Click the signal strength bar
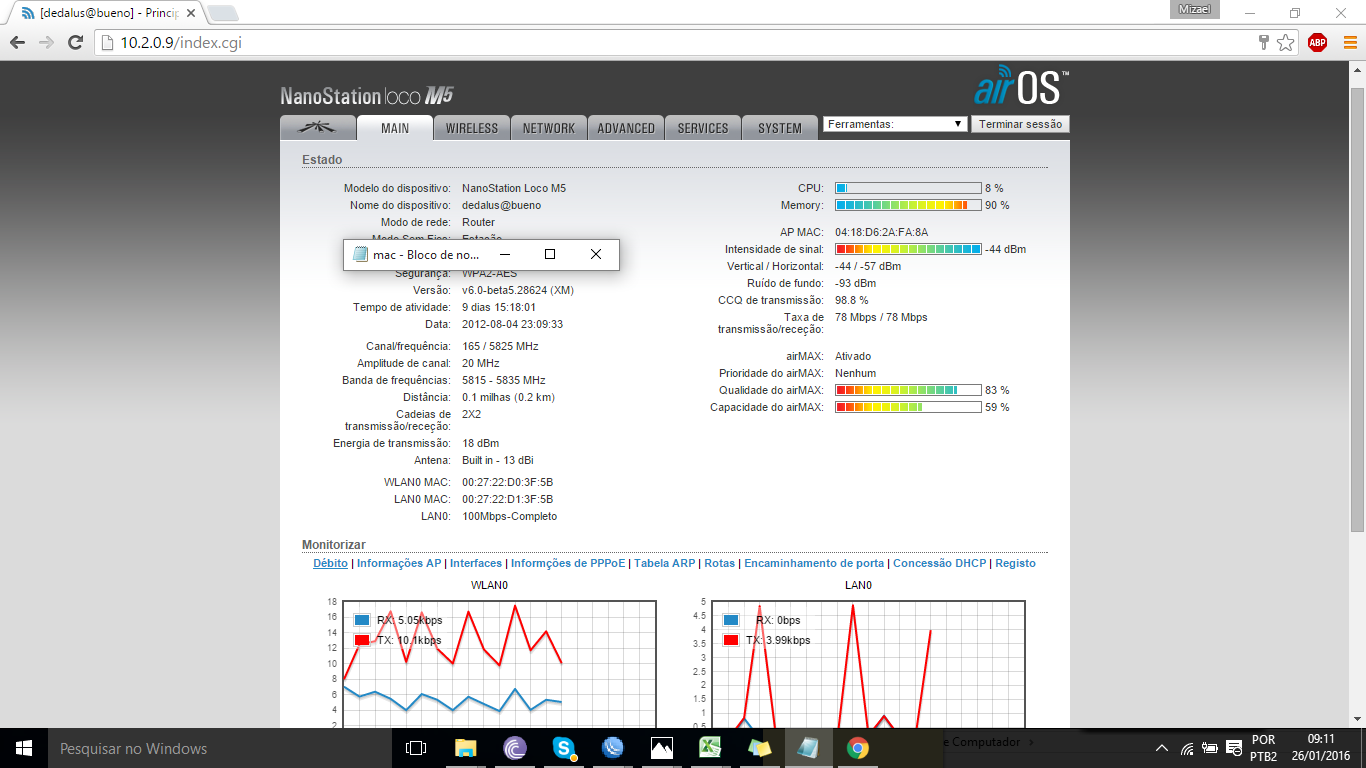1366x768 pixels. 907,249
